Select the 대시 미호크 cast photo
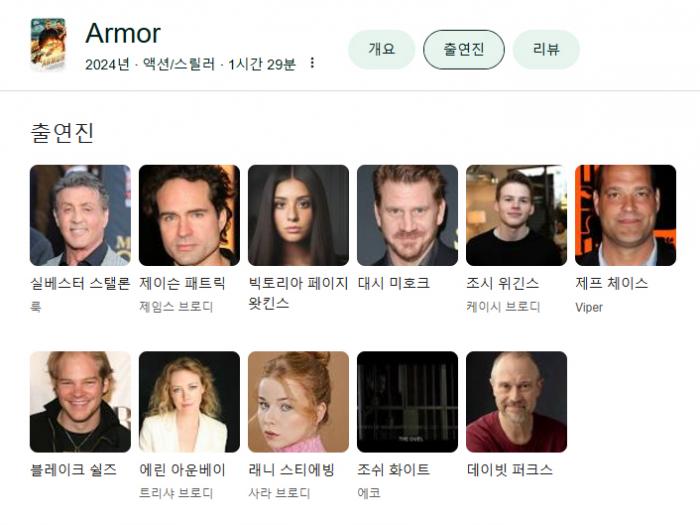Screen dimensions: 700x525 point(407,215)
